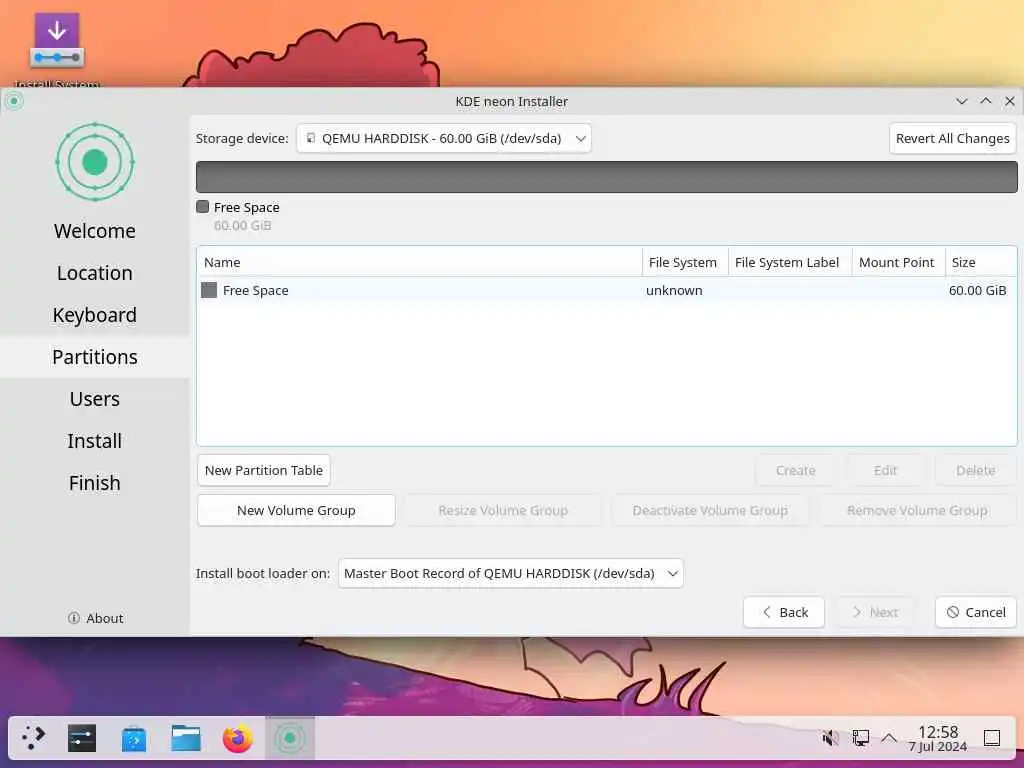This screenshot has height=768, width=1024.
Task: Click the File System column header
Action: (685, 262)
